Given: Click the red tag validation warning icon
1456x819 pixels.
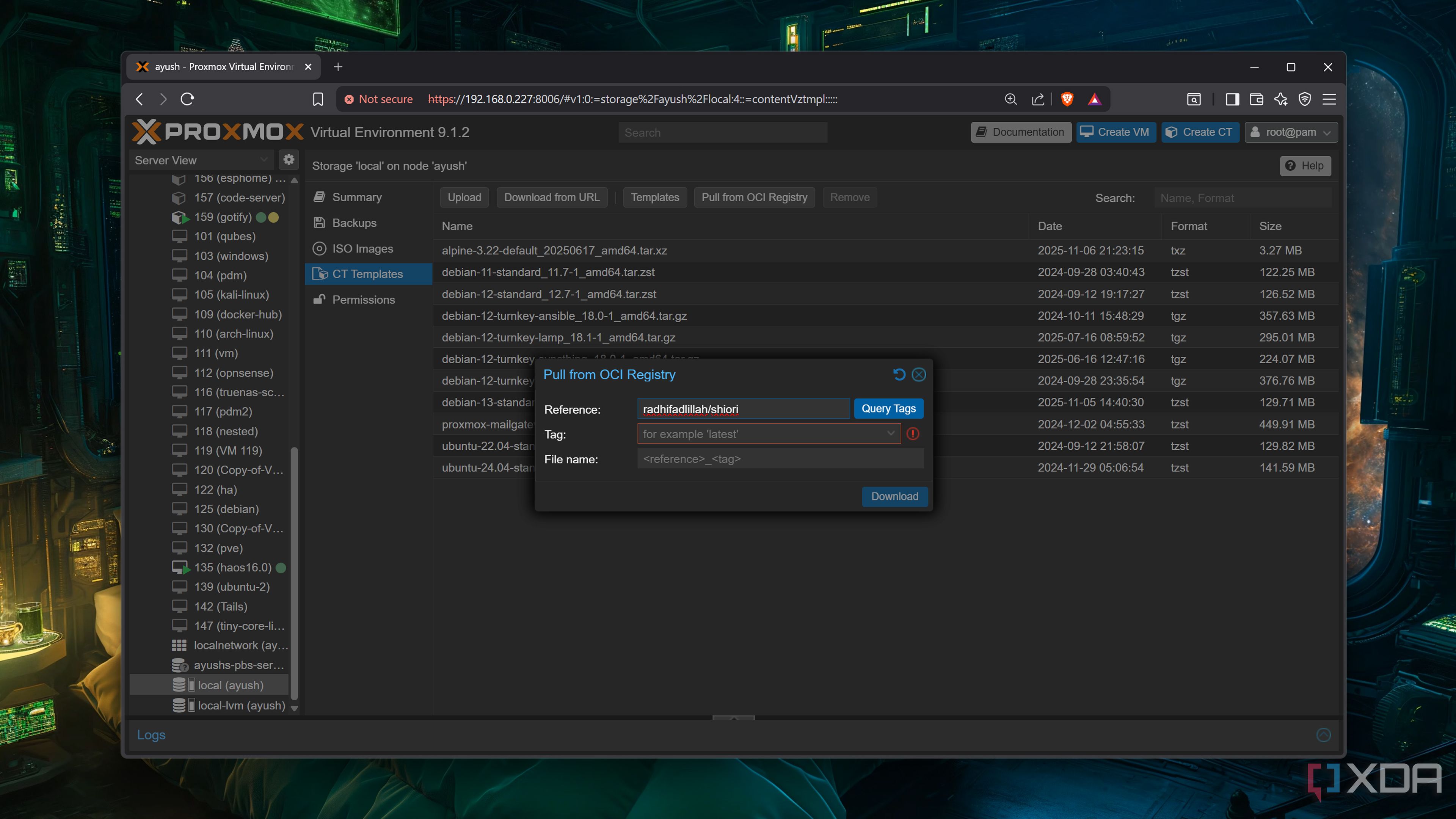Looking at the screenshot, I should pos(913,434).
